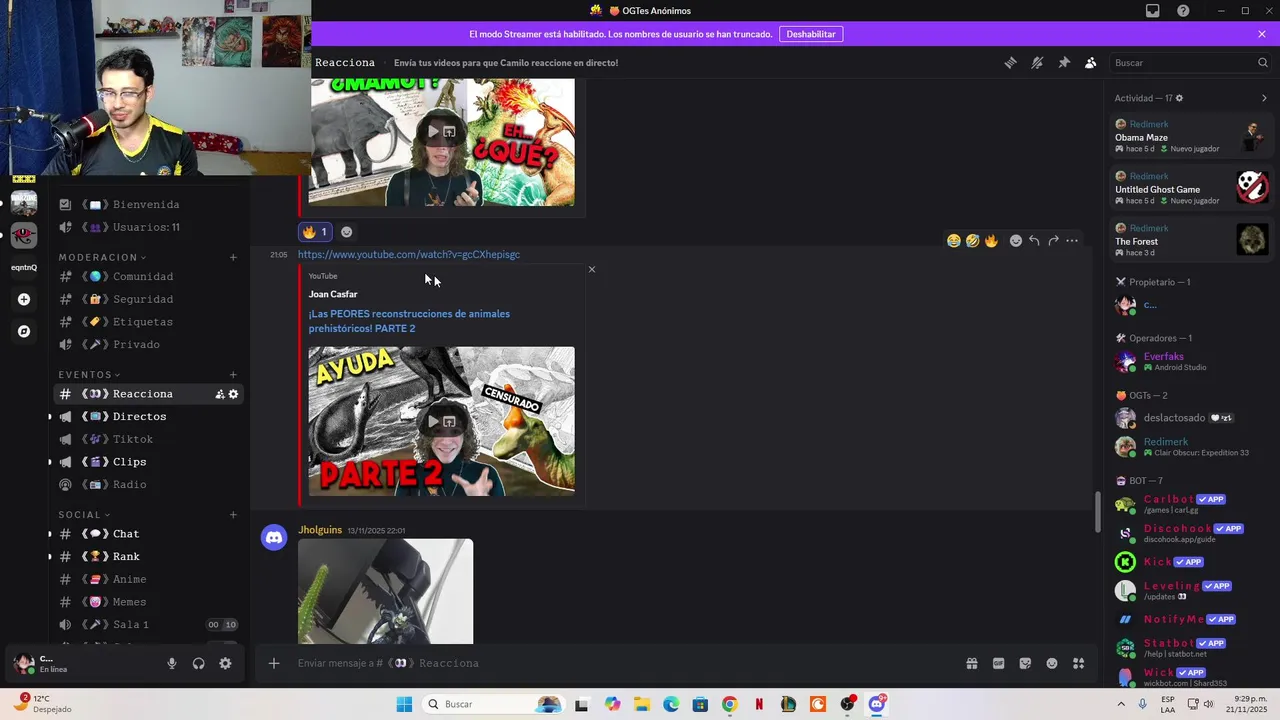Play the PARTE 2 video thumbnail
This screenshot has height=720, width=1280.
pos(433,421)
